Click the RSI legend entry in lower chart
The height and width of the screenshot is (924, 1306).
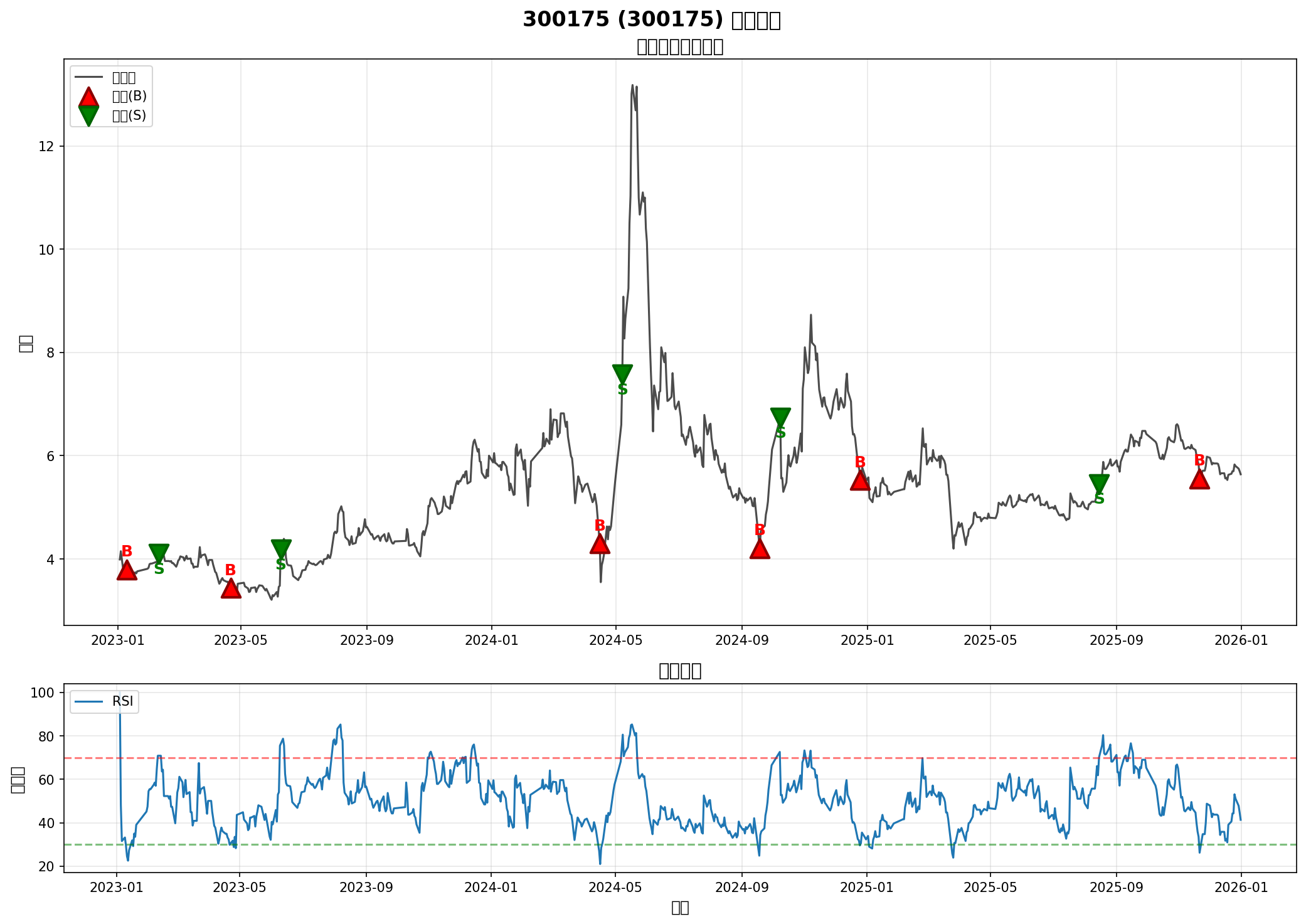pos(104,701)
